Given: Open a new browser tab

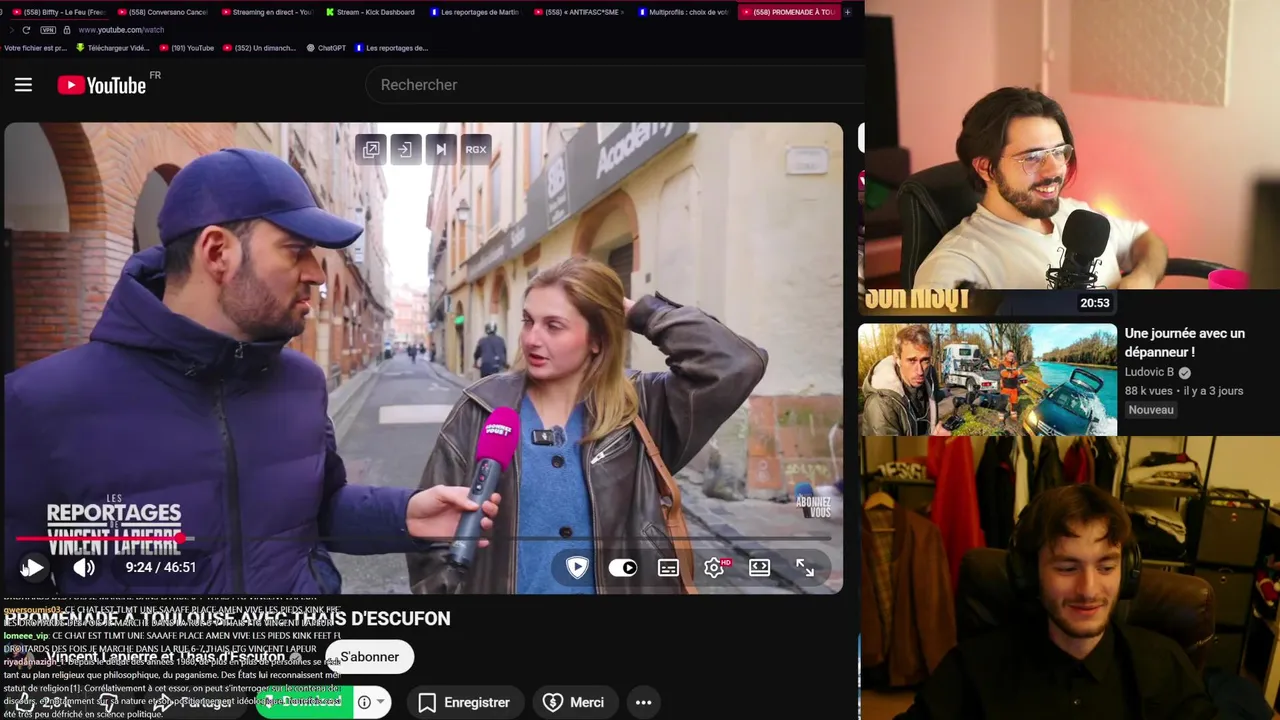Looking at the screenshot, I should (x=848, y=12).
